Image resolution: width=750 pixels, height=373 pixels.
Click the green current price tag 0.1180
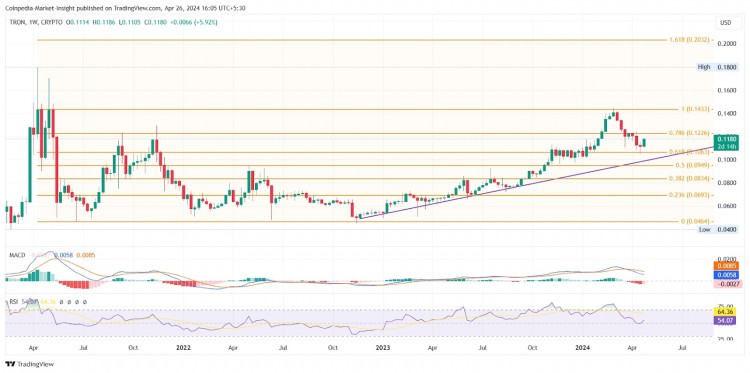click(x=726, y=143)
